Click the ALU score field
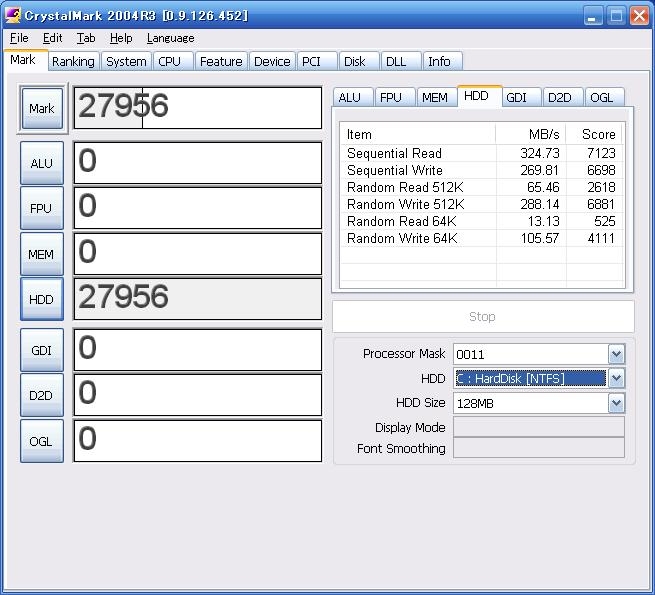This screenshot has height=595, width=655. pos(198,163)
